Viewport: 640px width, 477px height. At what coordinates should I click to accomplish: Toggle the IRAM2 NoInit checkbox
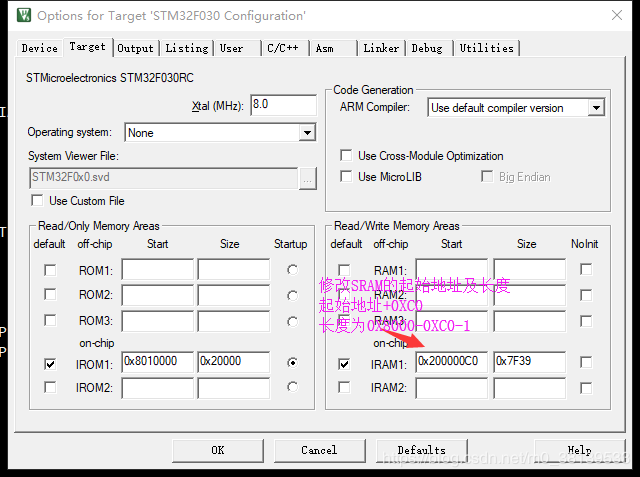[x=586, y=388]
